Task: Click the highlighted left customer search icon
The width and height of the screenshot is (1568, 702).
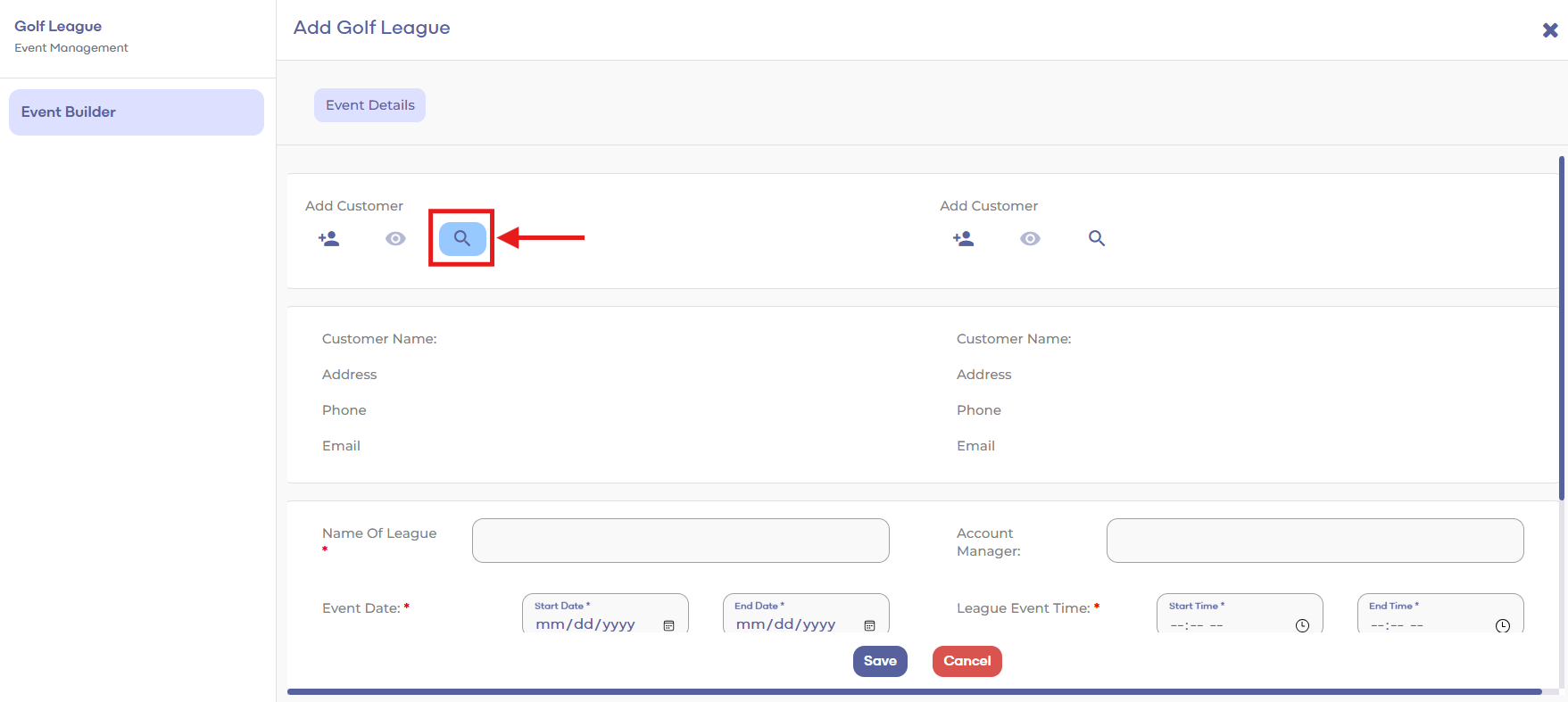Action: [462, 239]
